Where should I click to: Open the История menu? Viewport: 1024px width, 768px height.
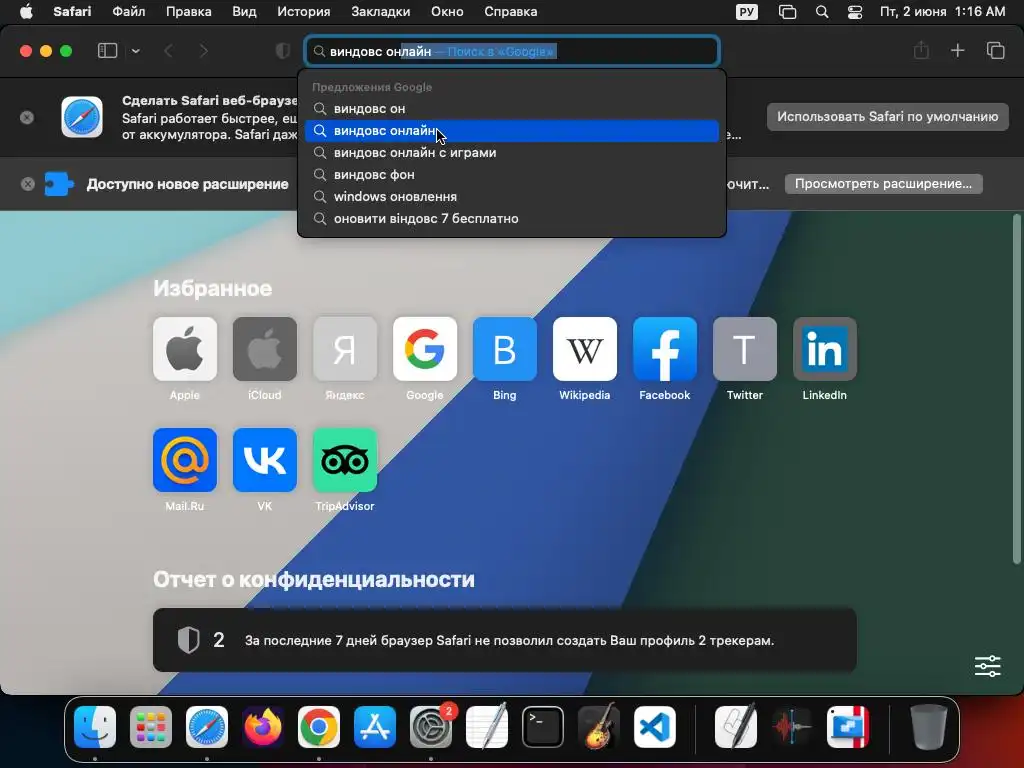[x=304, y=12]
